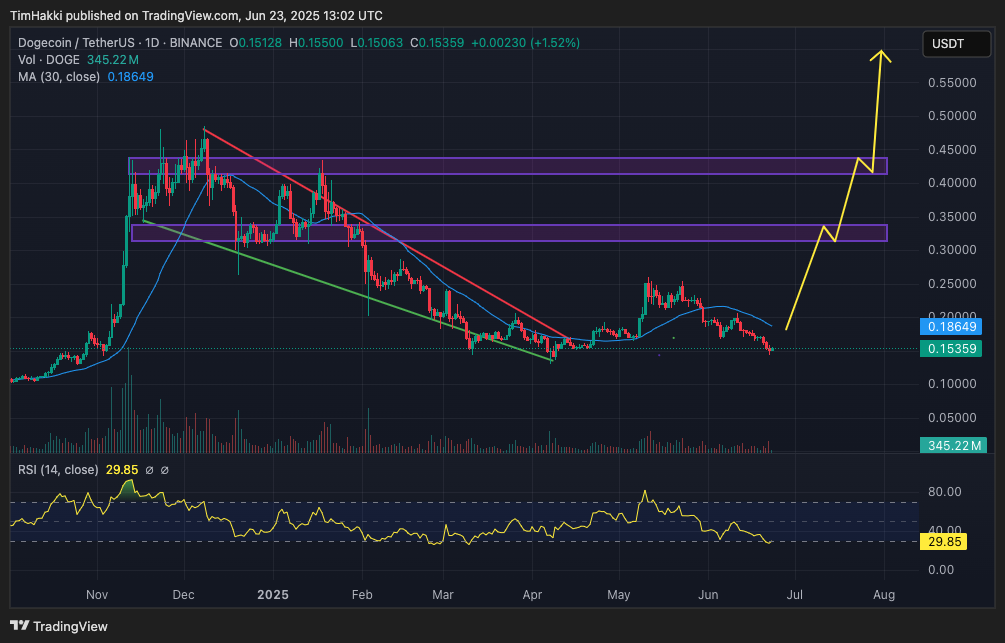This screenshot has width=1005, height=643.
Task: Click the daily change +0.00230 (+1.52%)
Action: click(x=526, y=43)
